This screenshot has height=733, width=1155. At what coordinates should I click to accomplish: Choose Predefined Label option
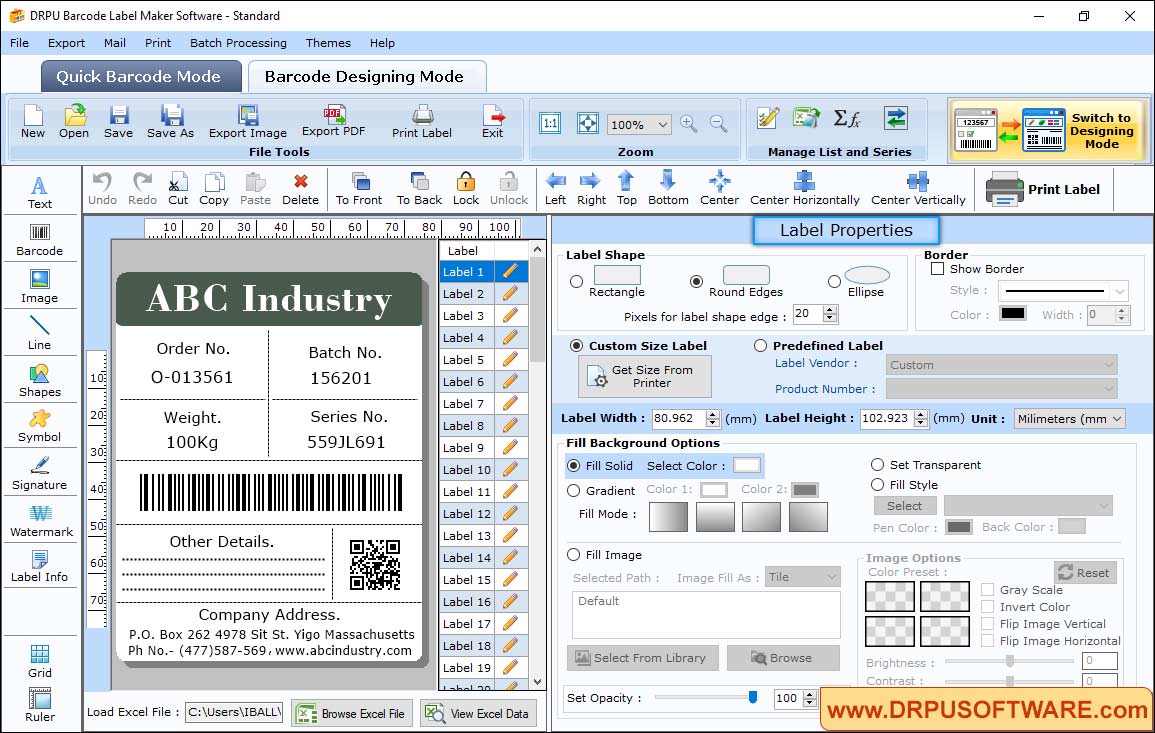pyautogui.click(x=760, y=346)
